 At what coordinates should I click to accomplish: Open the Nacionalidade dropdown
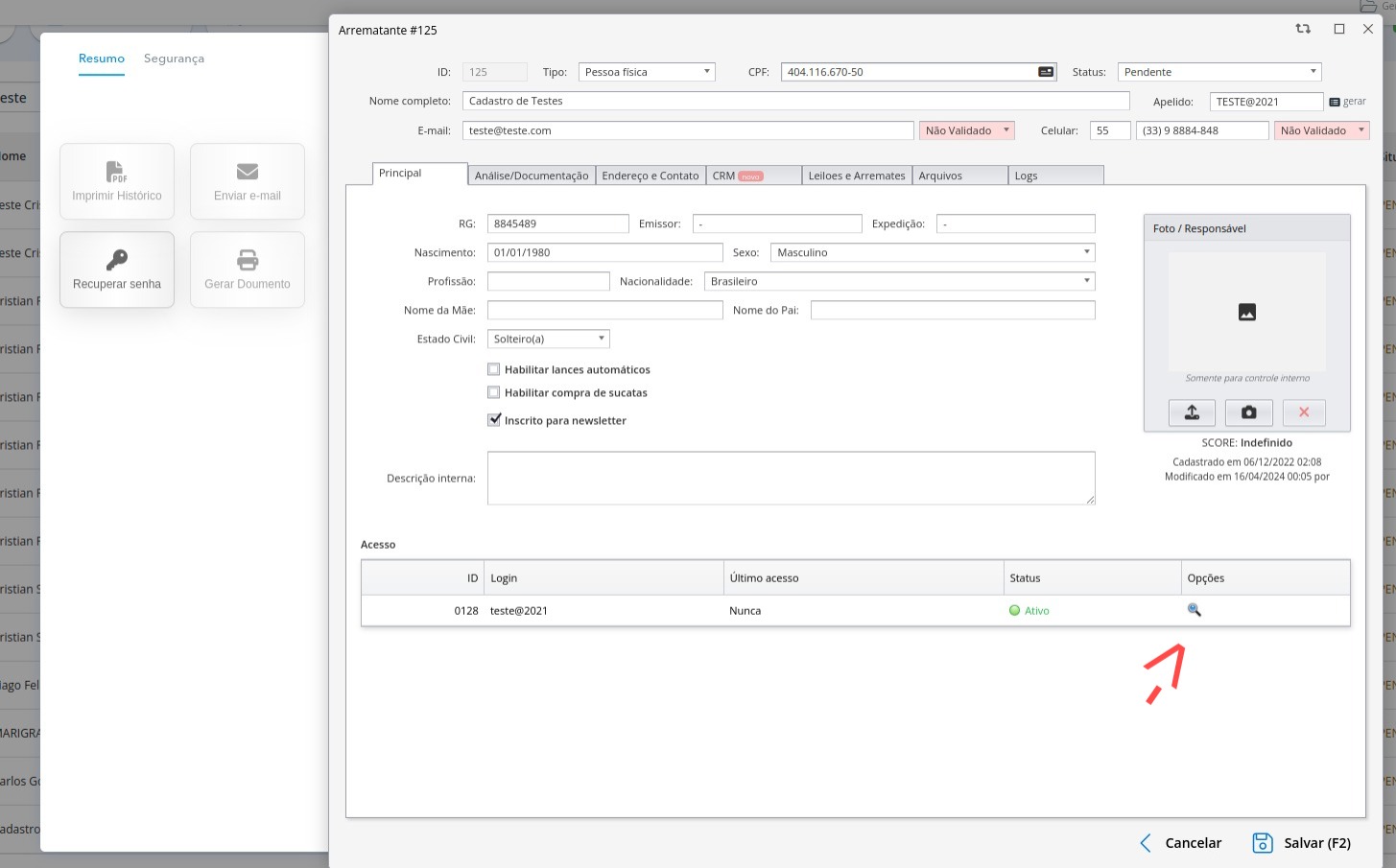(899, 281)
